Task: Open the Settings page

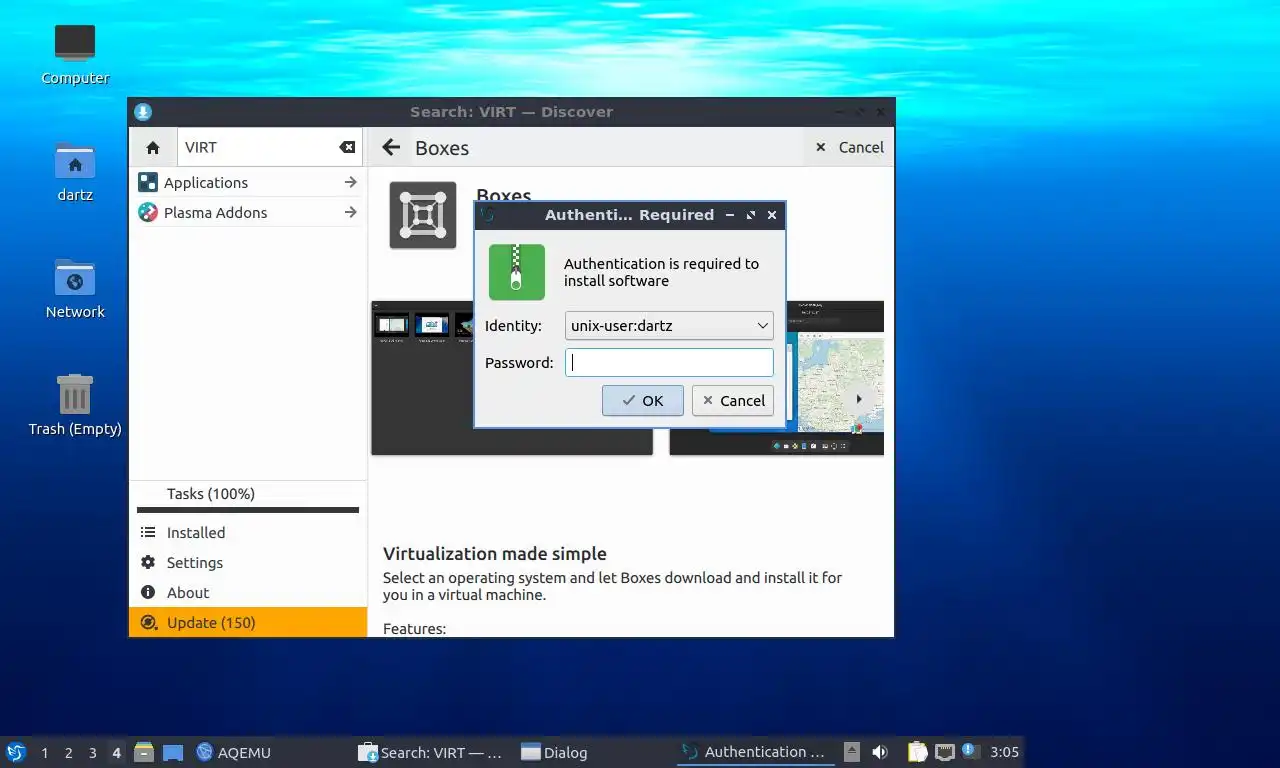Action: [248, 562]
